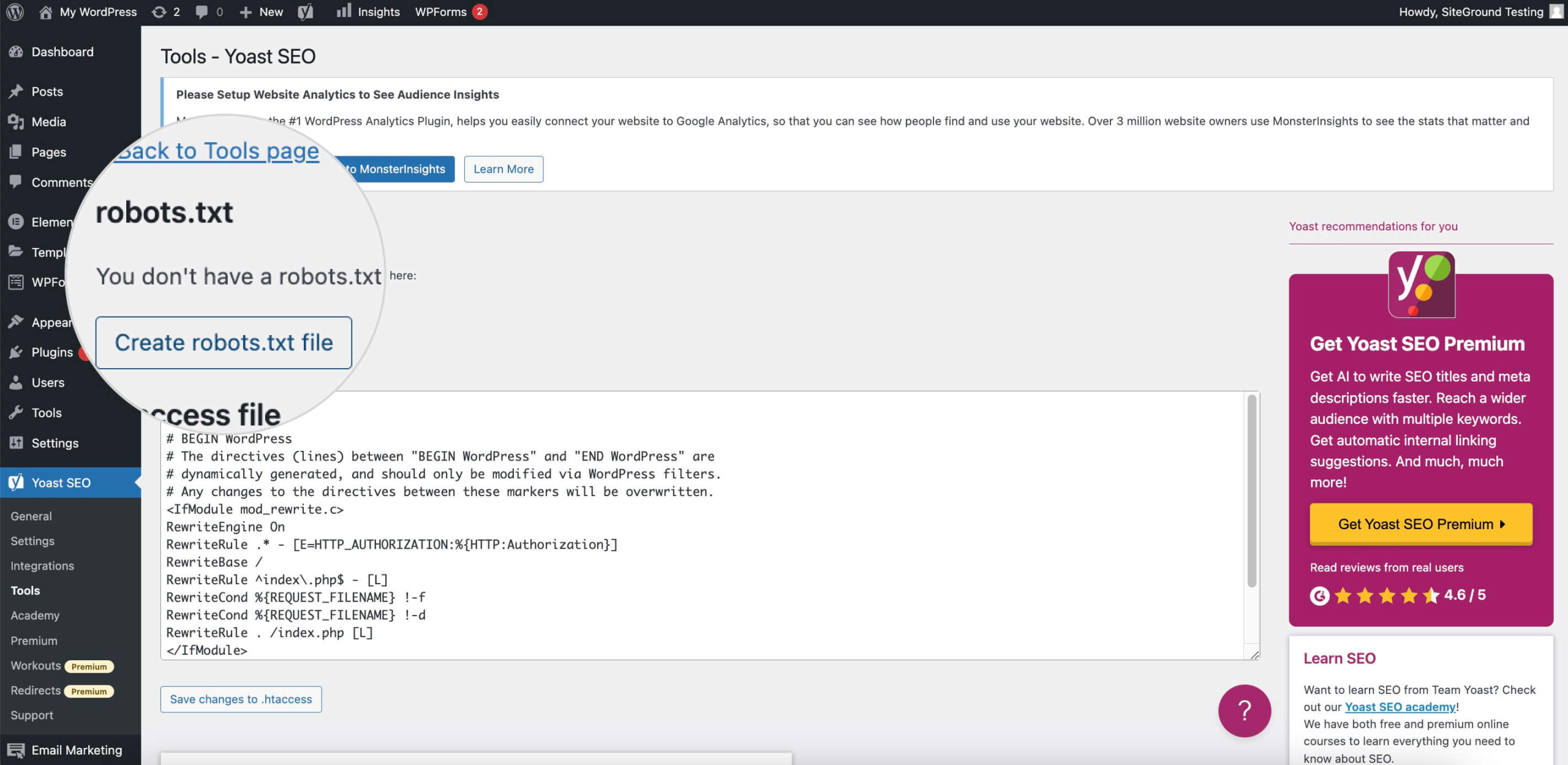Screen dimensions: 1568x765
Task: Click the plus New icon in admin bar
Action: (246, 12)
